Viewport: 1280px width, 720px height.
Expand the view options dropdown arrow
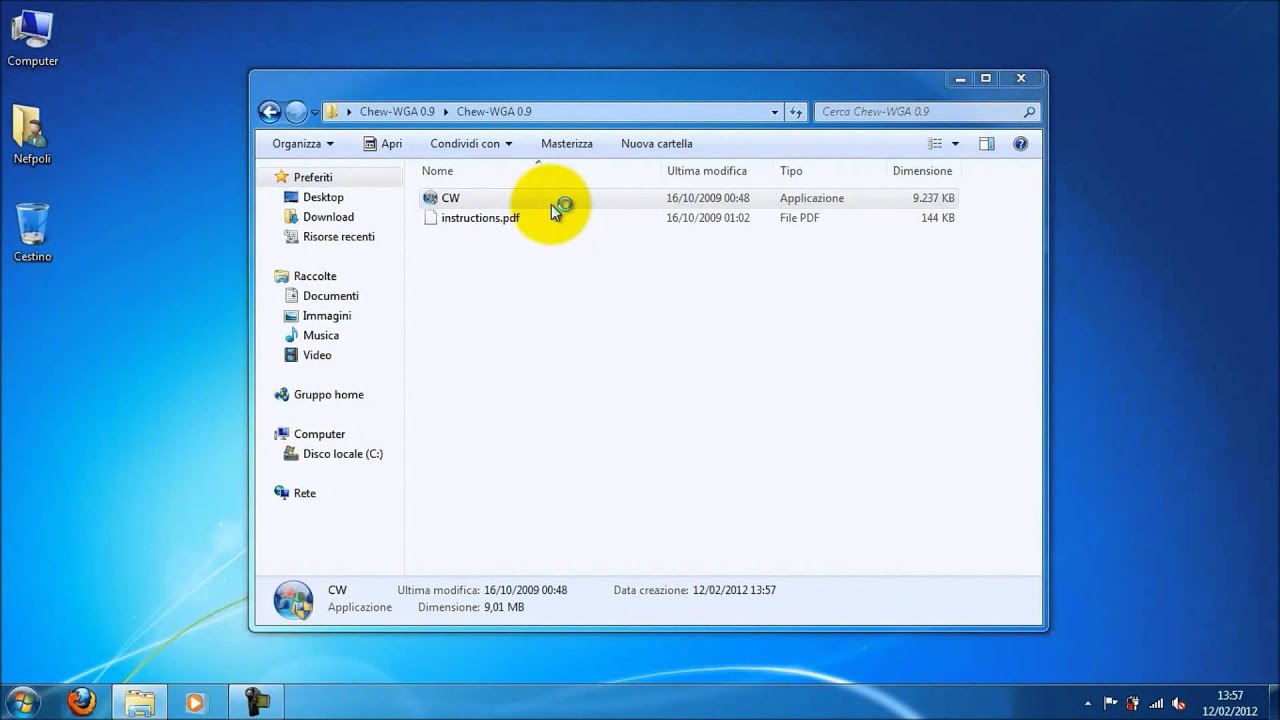tap(955, 144)
